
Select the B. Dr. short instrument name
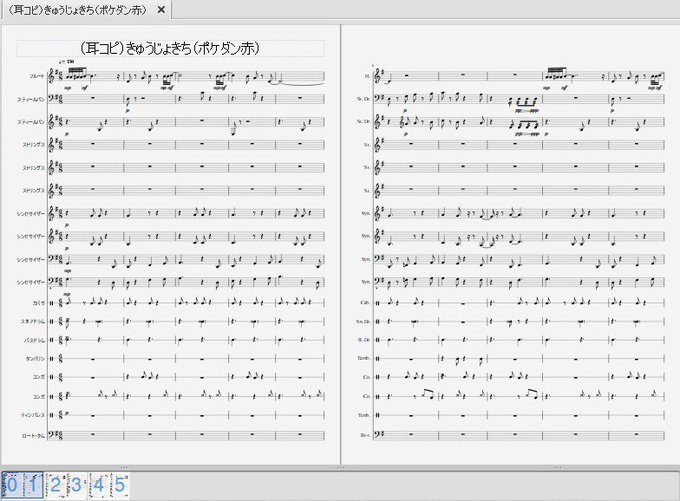pyautogui.click(x=364, y=340)
